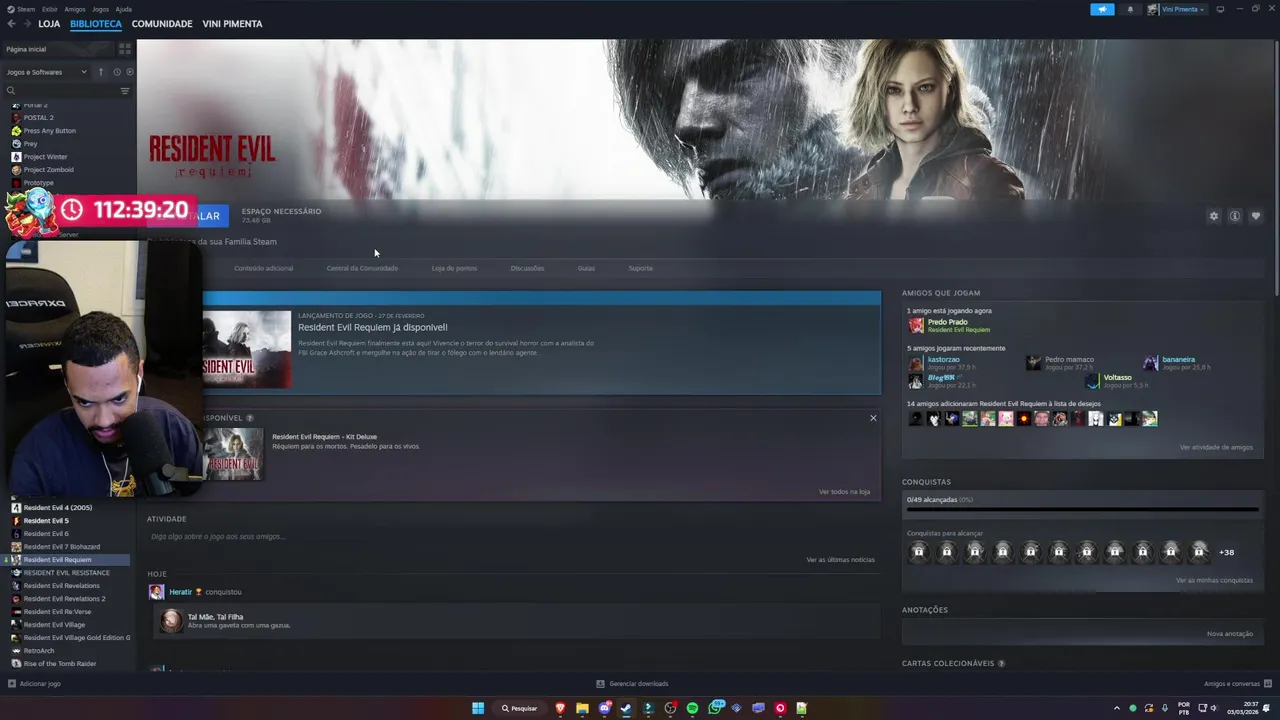Viewport: 1280px width, 720px height.
Task: Open WhatsApp from taskbar
Action: [x=715, y=708]
